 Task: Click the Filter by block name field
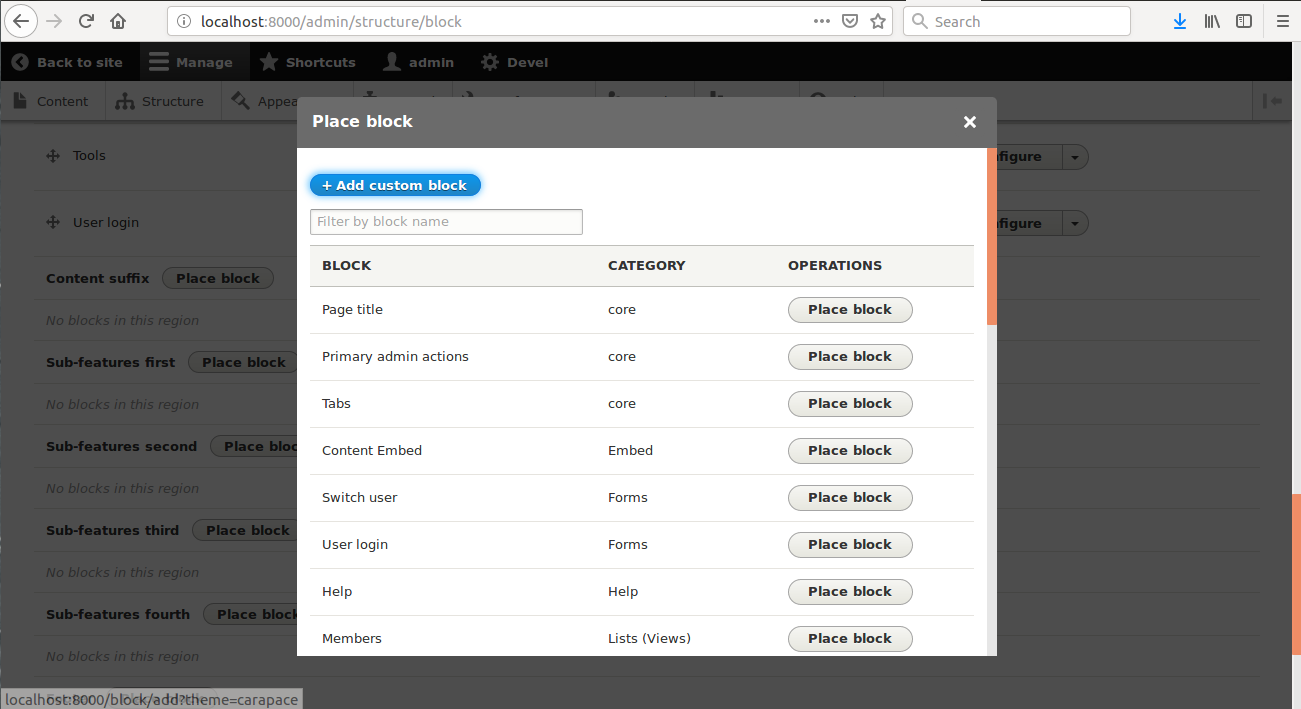(x=446, y=221)
